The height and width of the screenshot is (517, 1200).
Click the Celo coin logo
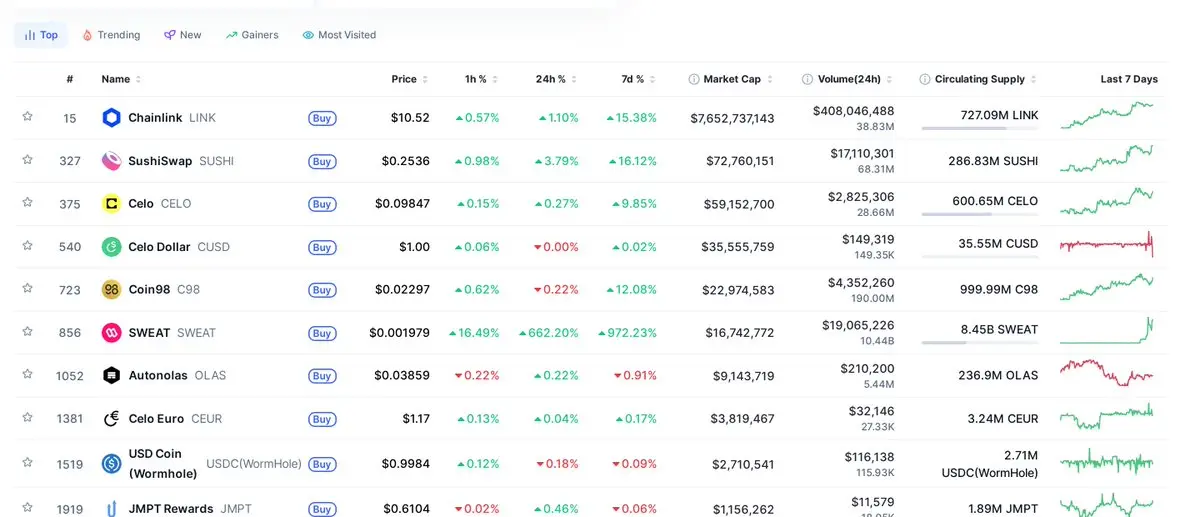[112, 204]
